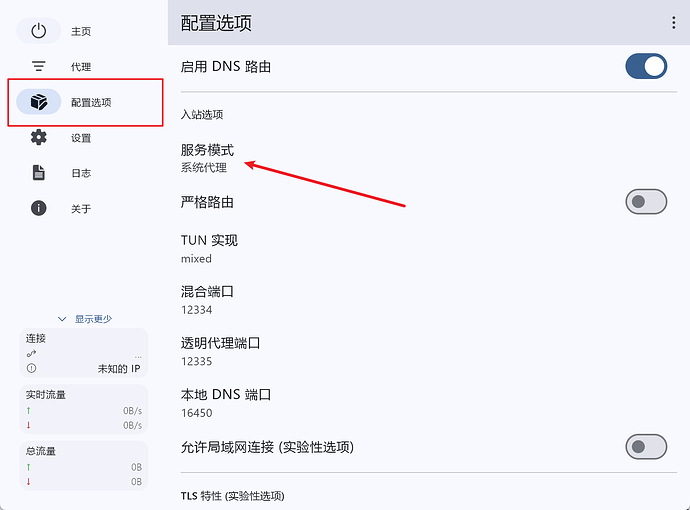This screenshot has width=690, height=510.
Task: Open the 主页 home power icon
Action: coord(39,31)
